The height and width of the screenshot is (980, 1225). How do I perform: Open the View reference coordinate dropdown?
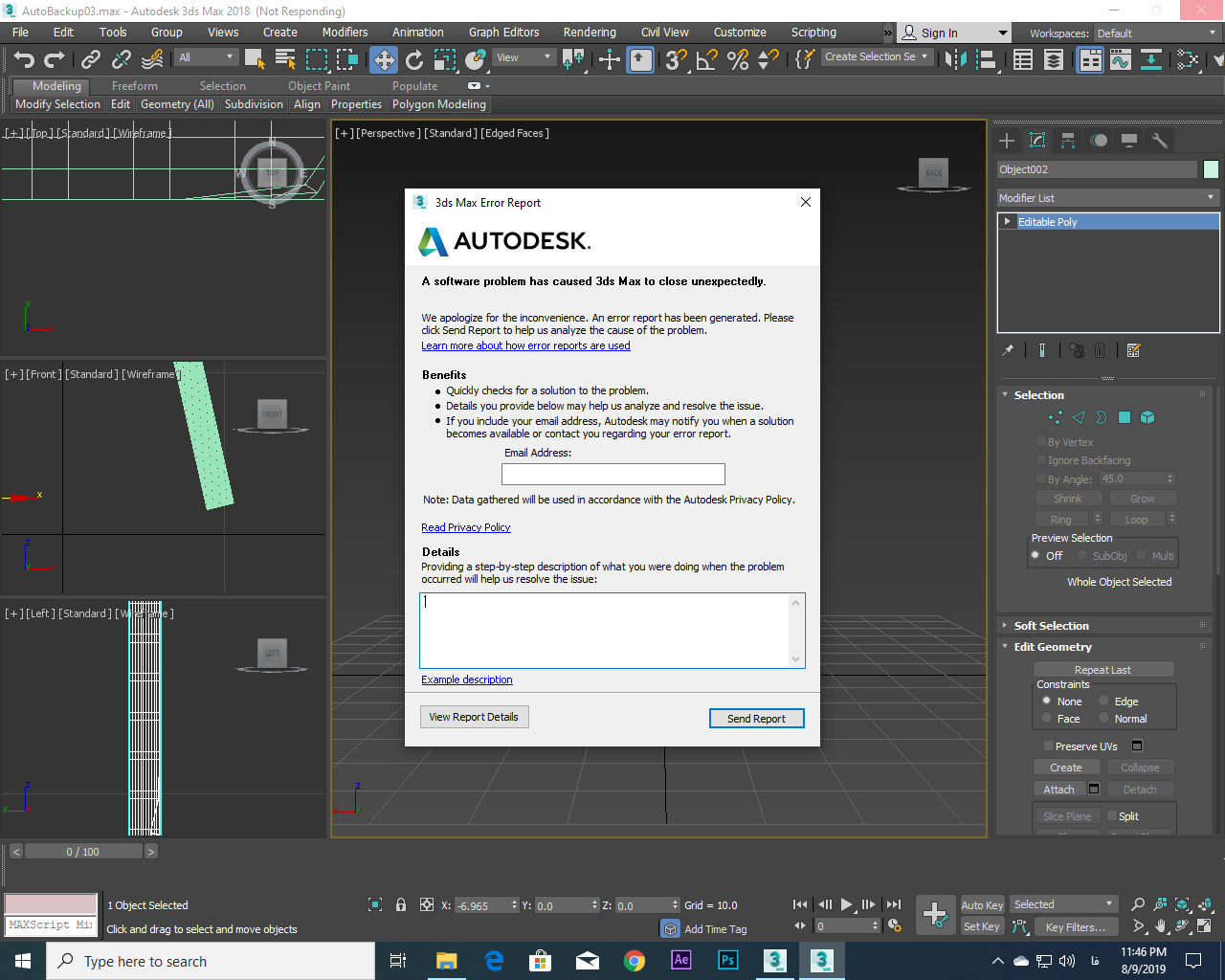coord(524,57)
